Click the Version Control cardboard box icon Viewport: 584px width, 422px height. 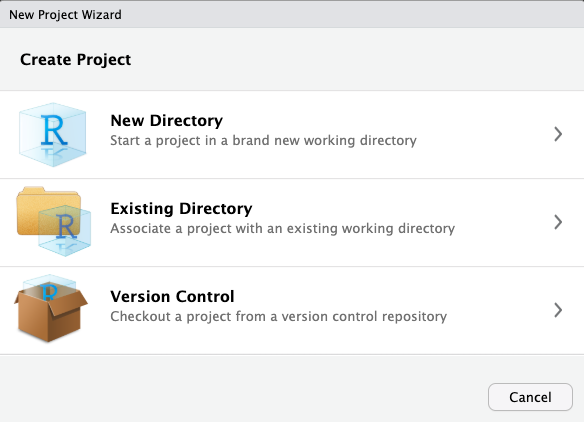pos(51,309)
